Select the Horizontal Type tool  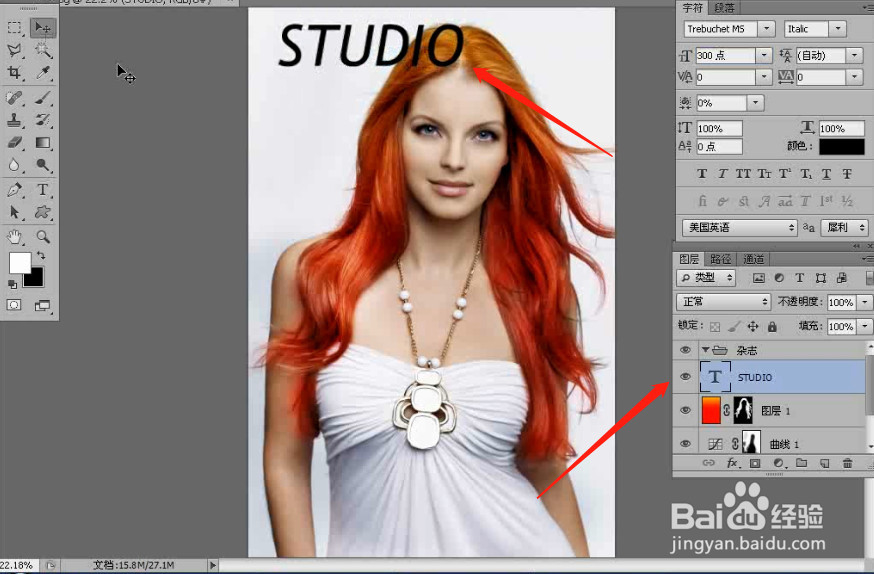point(42,190)
